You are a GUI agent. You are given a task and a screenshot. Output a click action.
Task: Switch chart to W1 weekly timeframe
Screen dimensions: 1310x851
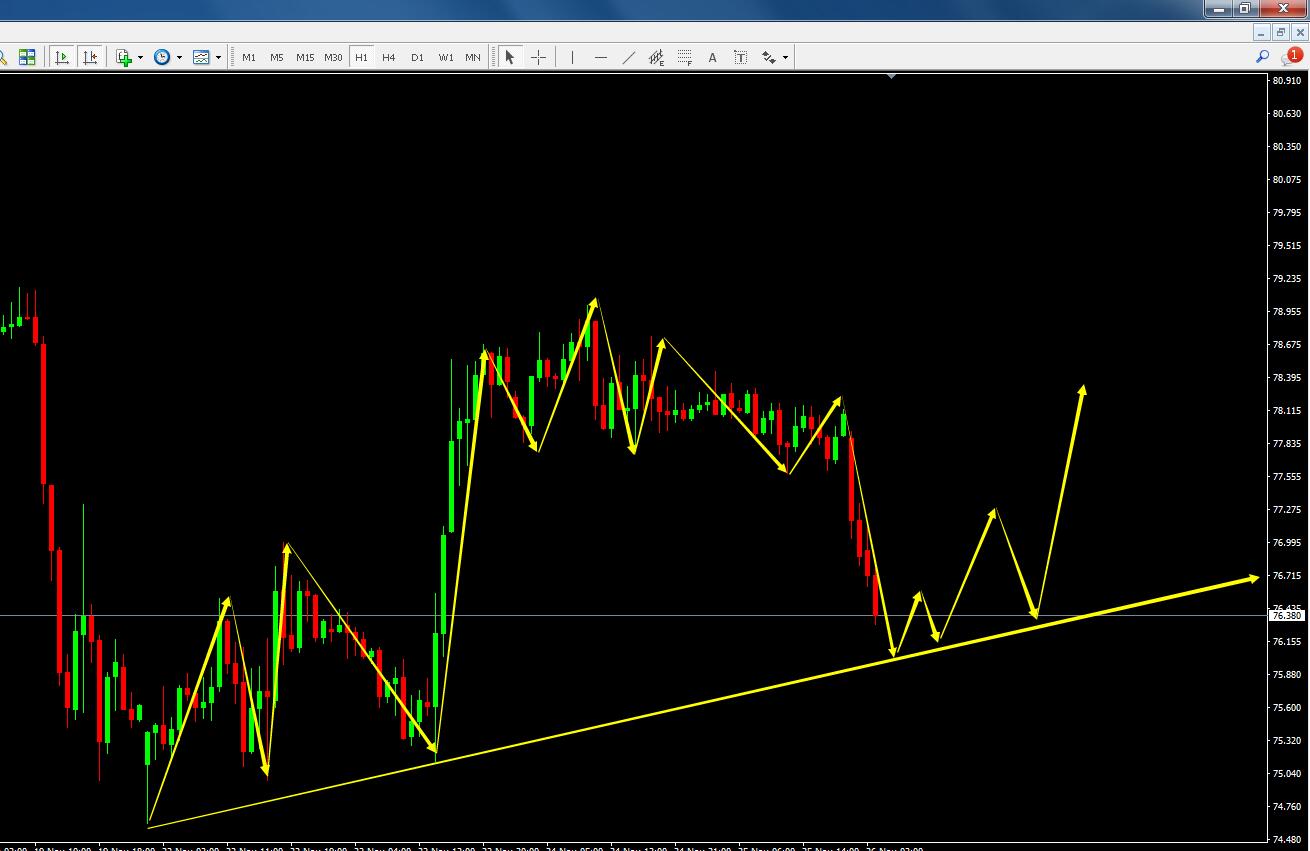pos(446,57)
